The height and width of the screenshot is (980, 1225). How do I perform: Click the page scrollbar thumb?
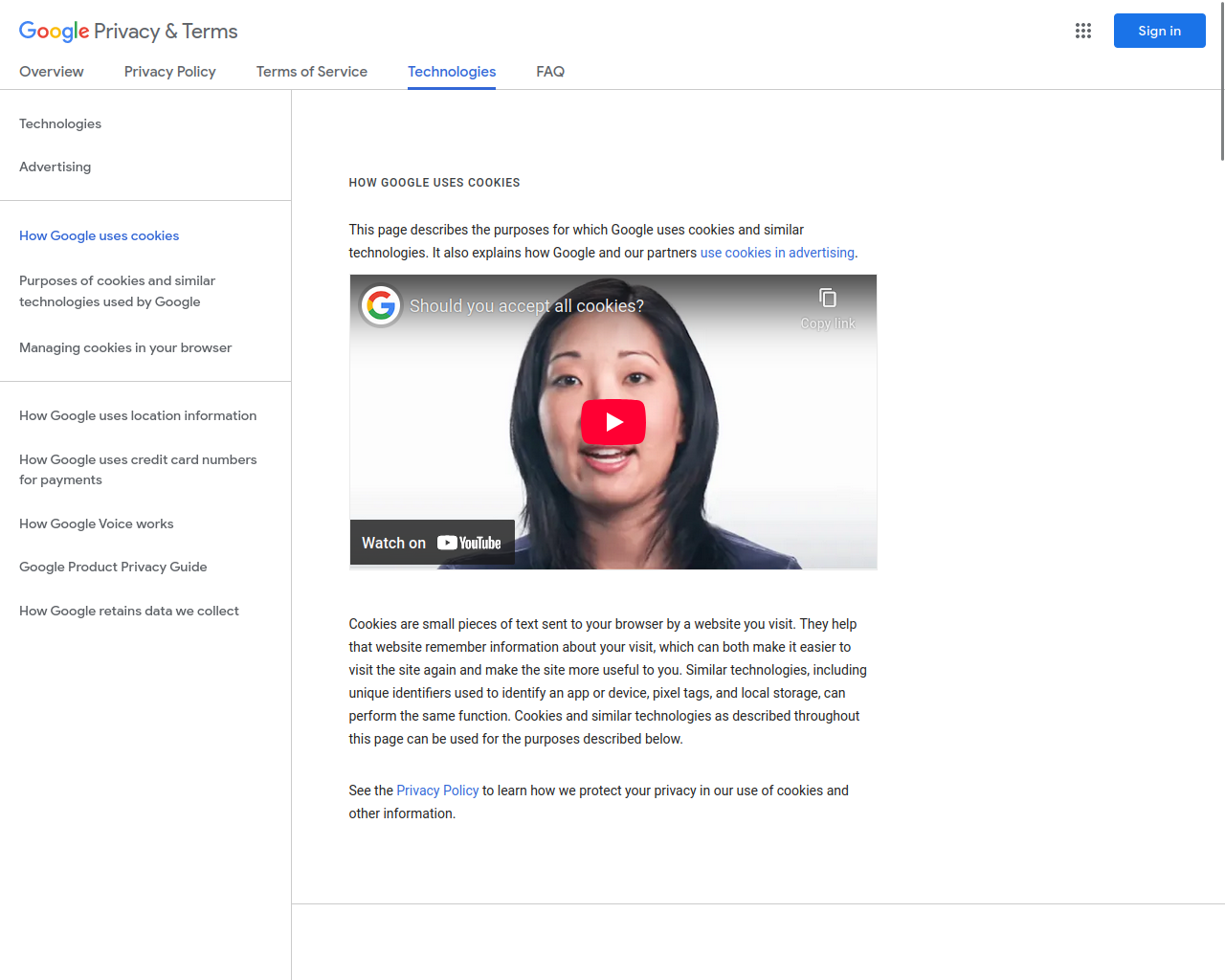coord(1222,80)
